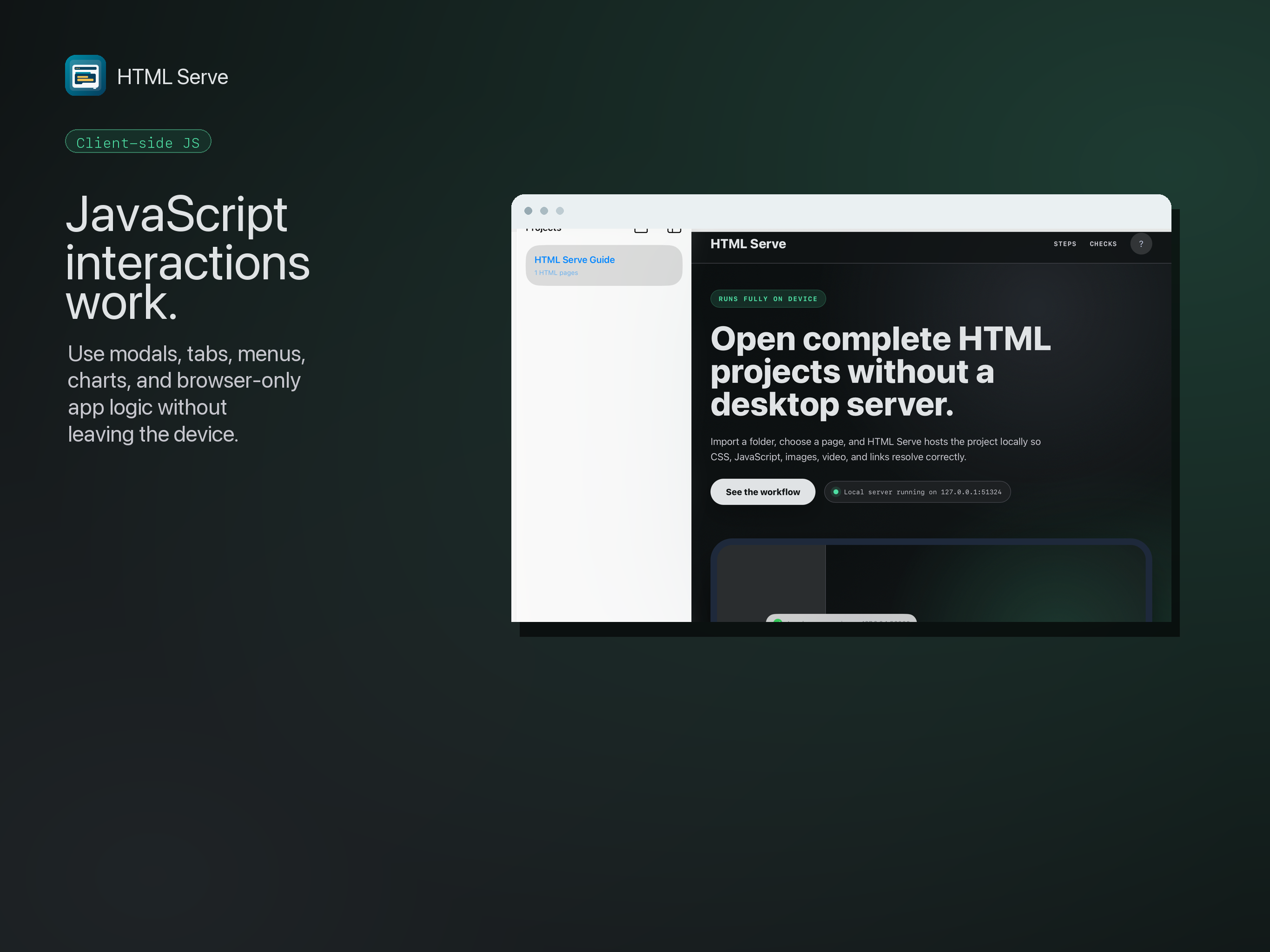Click the HTML Serve wordmark beside the app icon
Image resolution: width=1270 pixels, height=952 pixels.
tap(173, 77)
